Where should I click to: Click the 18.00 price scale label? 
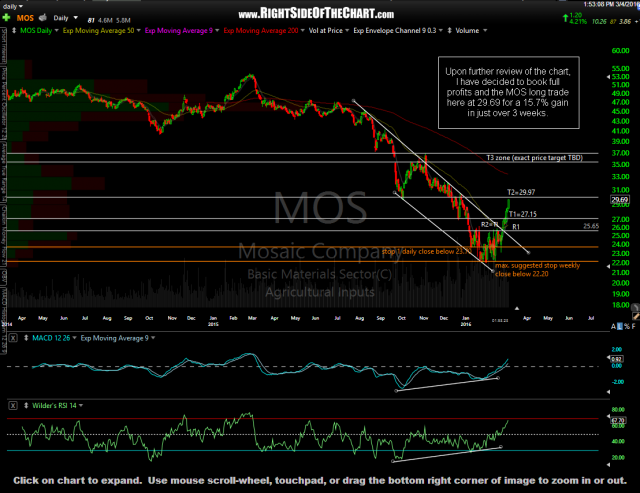[x=620, y=305]
